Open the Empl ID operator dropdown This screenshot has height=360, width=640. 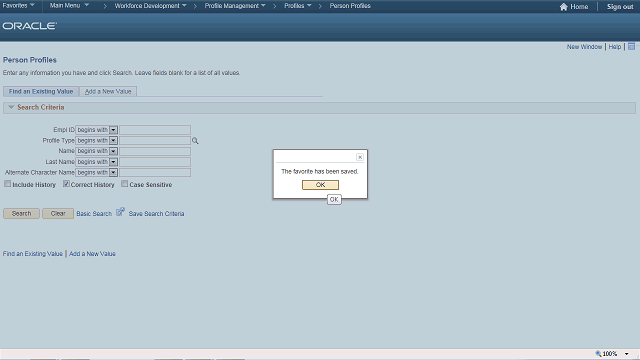[113, 130]
